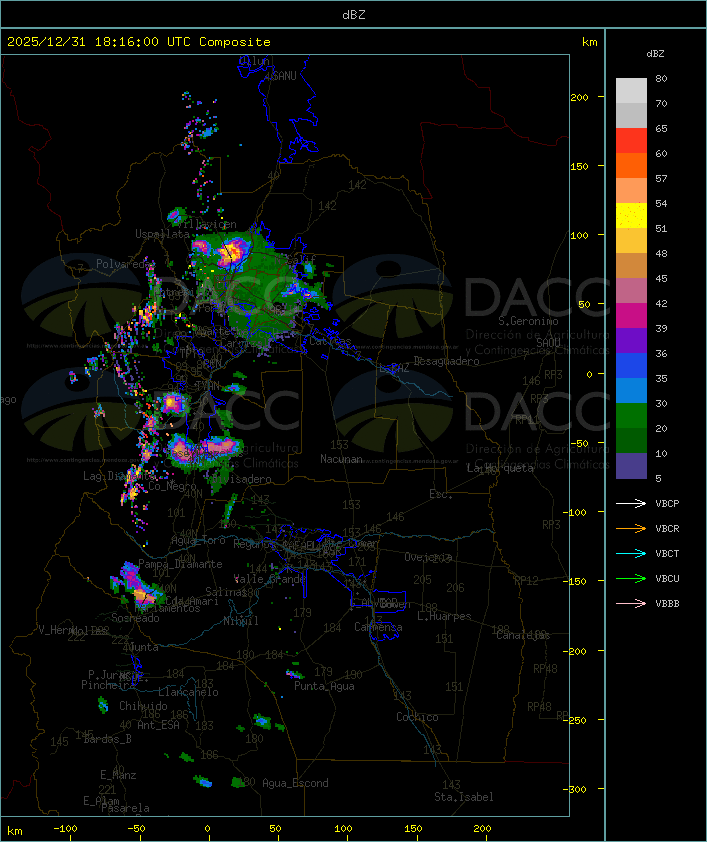Click the VBCU legend label
Viewport: 707px width, 842px height.
[667, 578]
